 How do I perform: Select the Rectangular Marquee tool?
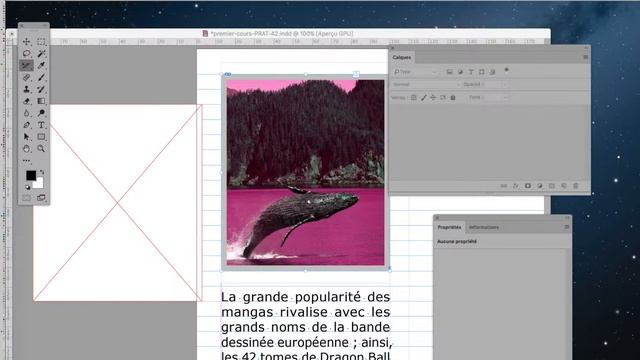[41, 42]
